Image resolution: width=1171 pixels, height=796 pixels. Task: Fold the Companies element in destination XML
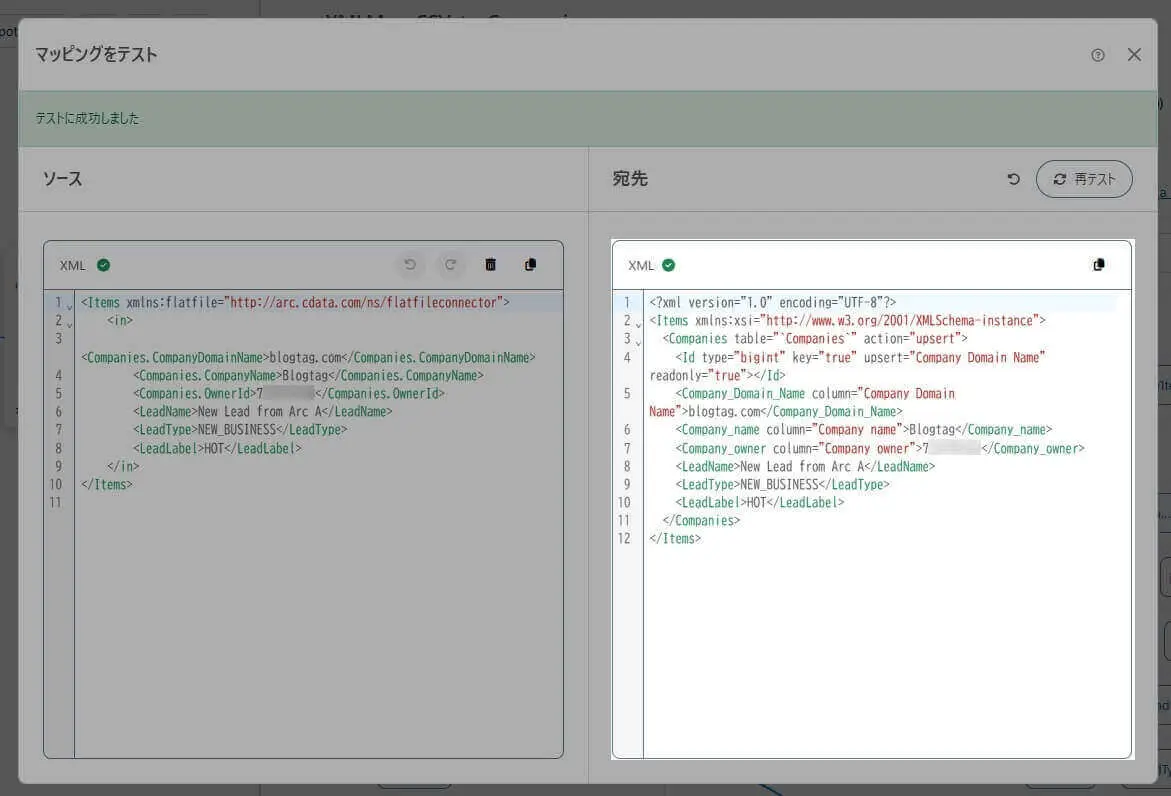coord(638,341)
